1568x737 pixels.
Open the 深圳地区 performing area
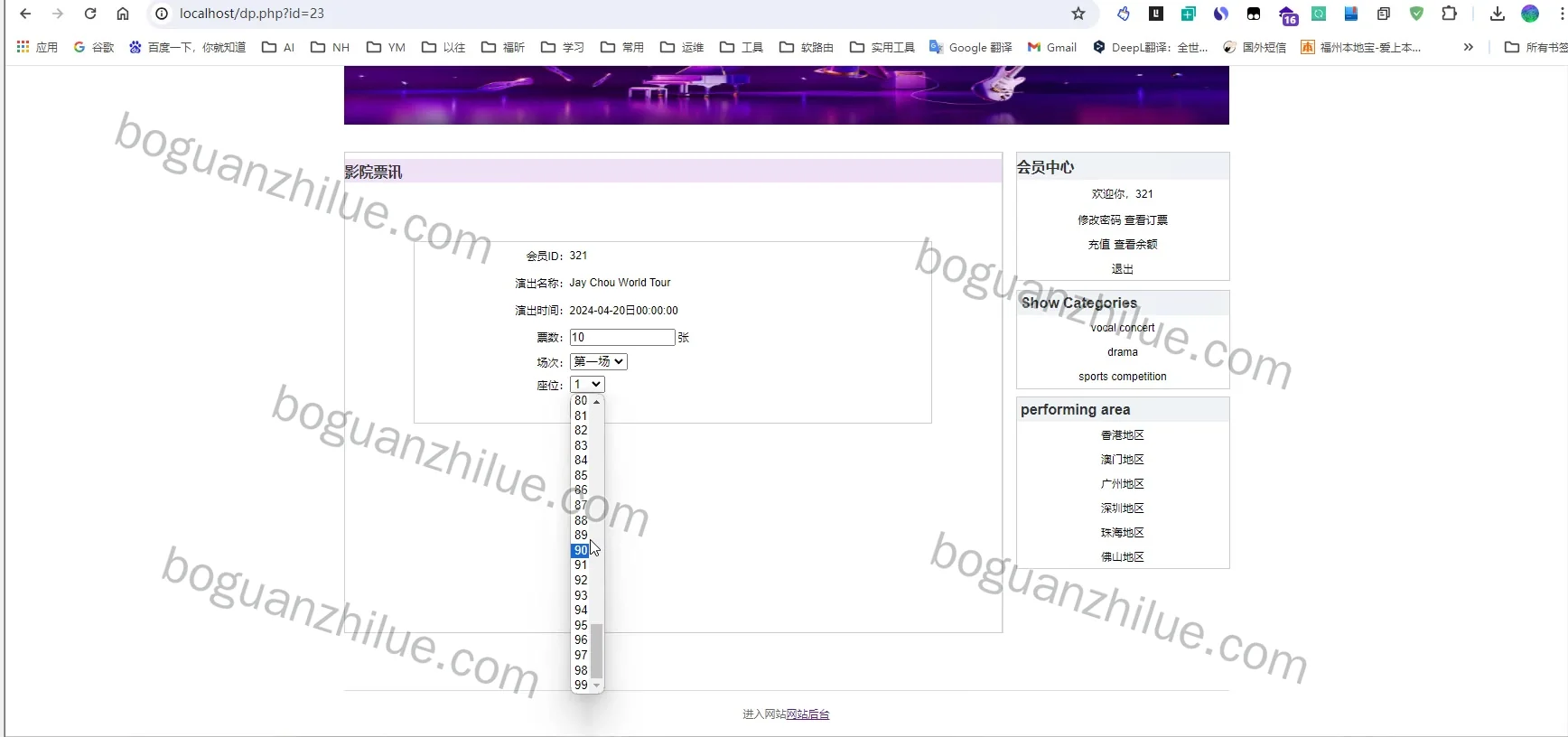pos(1123,508)
